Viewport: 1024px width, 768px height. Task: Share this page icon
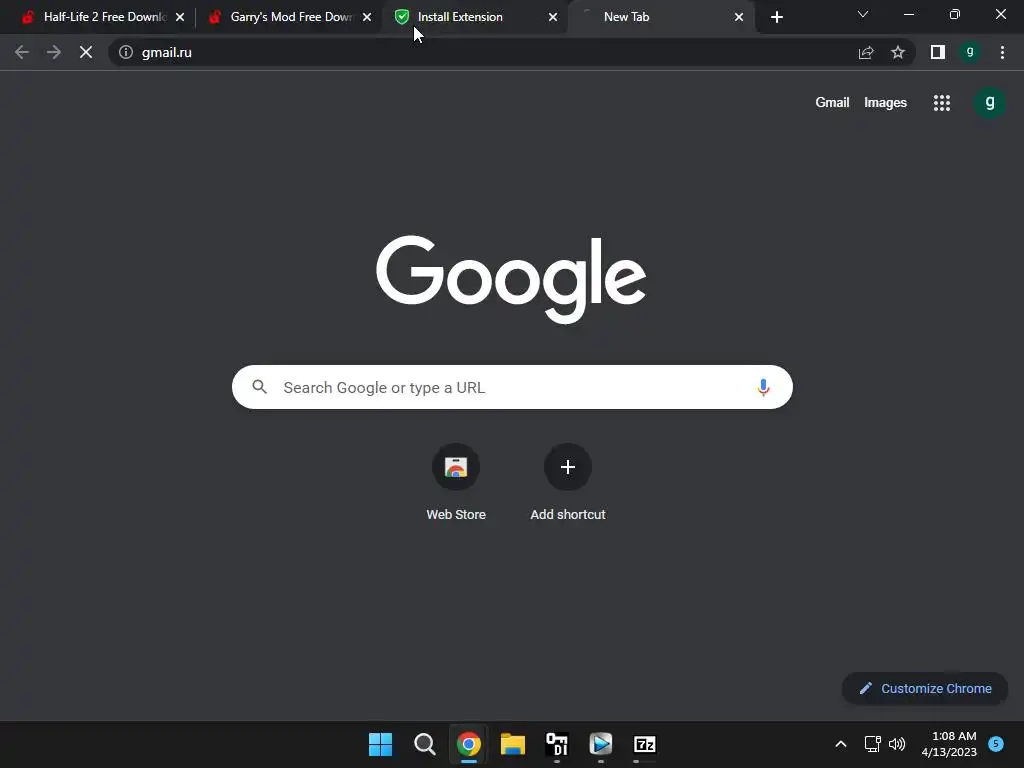(x=866, y=52)
